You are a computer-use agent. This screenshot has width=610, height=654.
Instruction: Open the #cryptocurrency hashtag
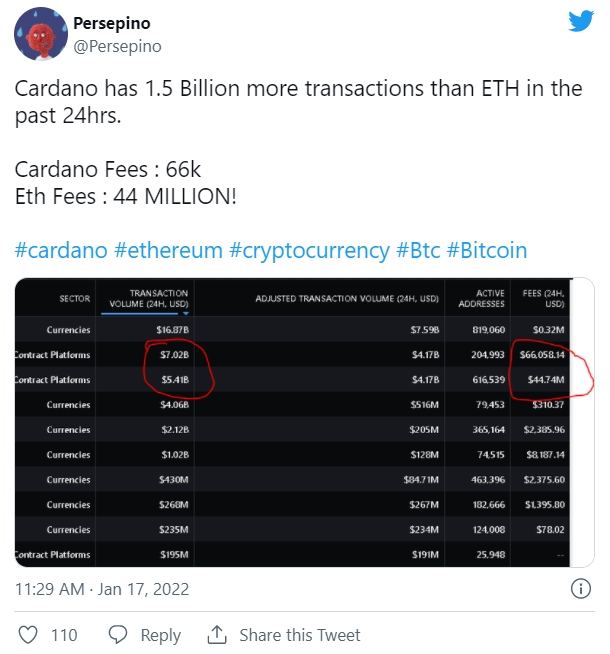tap(309, 251)
